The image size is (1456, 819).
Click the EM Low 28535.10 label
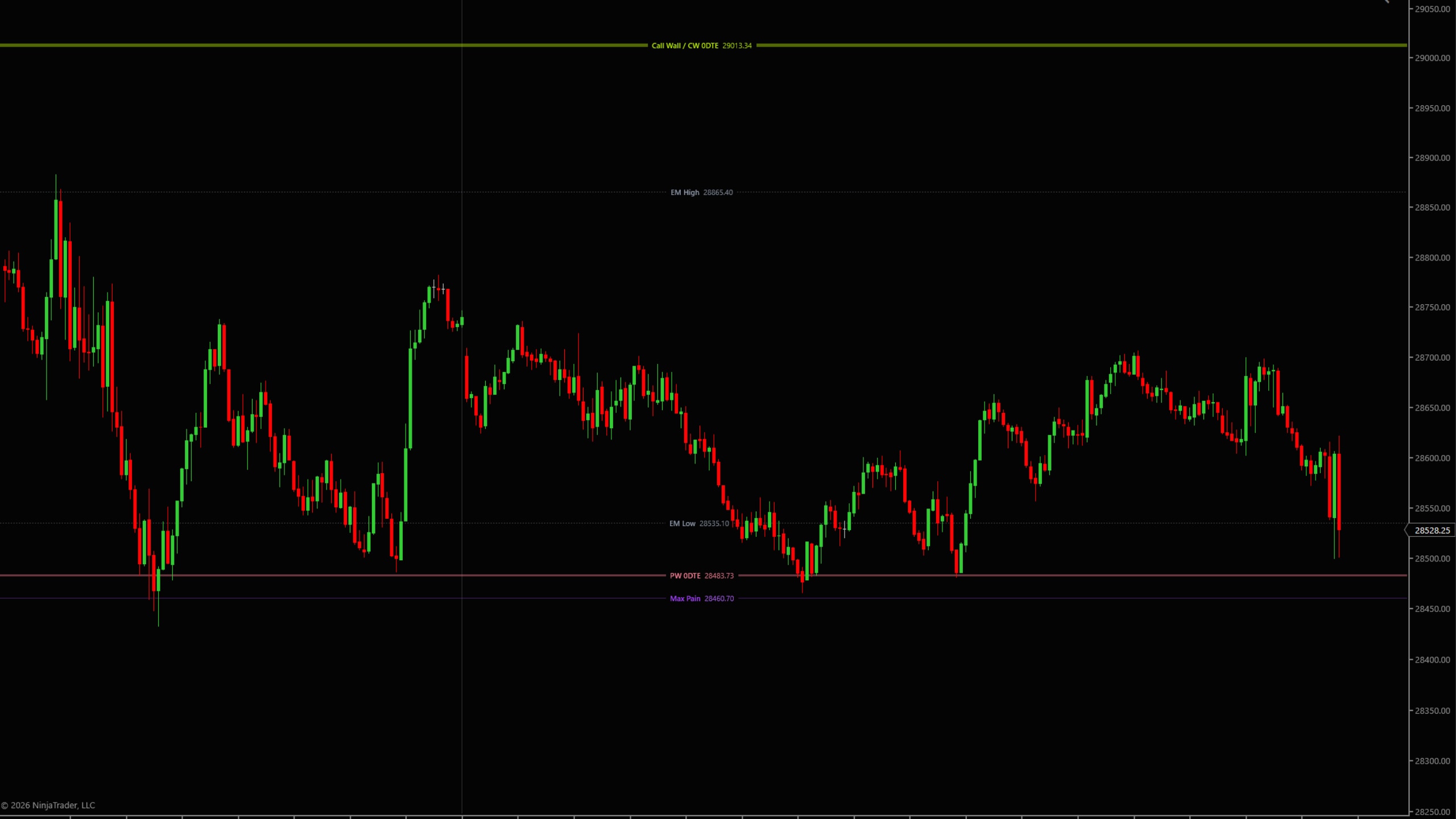coord(699,523)
